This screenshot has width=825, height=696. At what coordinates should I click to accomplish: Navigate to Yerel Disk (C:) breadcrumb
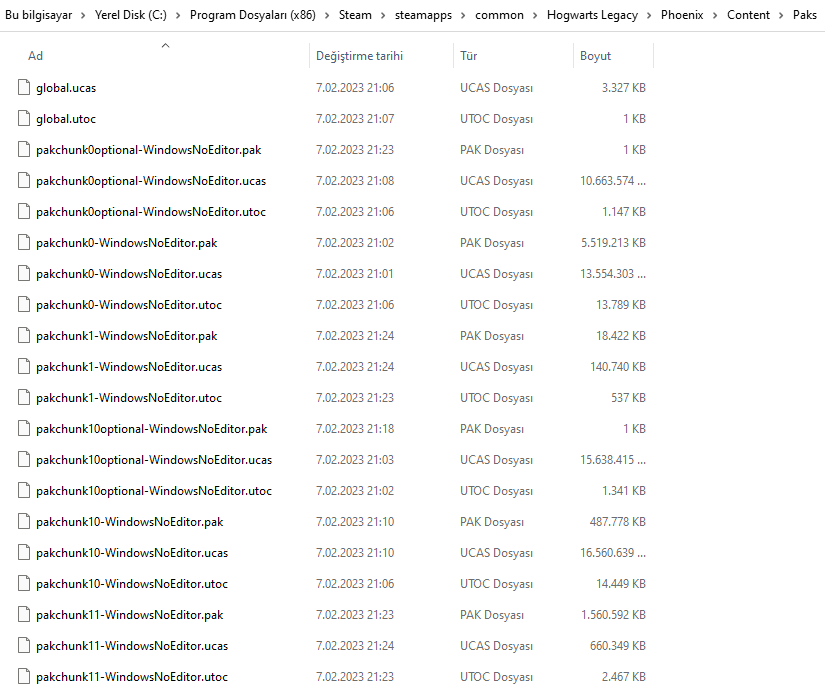(x=130, y=15)
